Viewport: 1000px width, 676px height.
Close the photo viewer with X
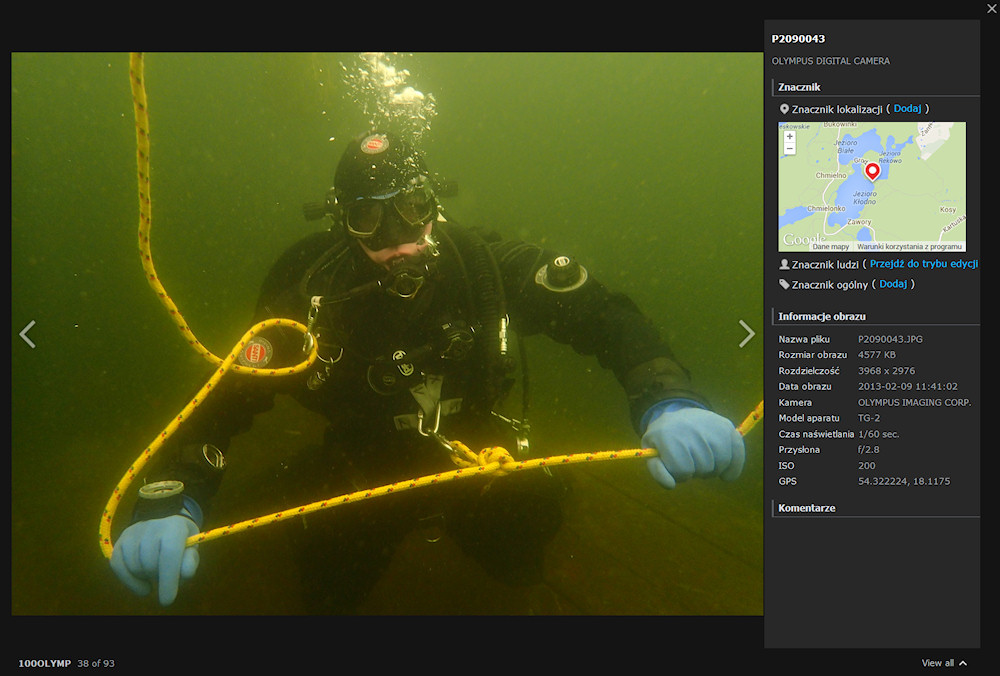pos(992,9)
